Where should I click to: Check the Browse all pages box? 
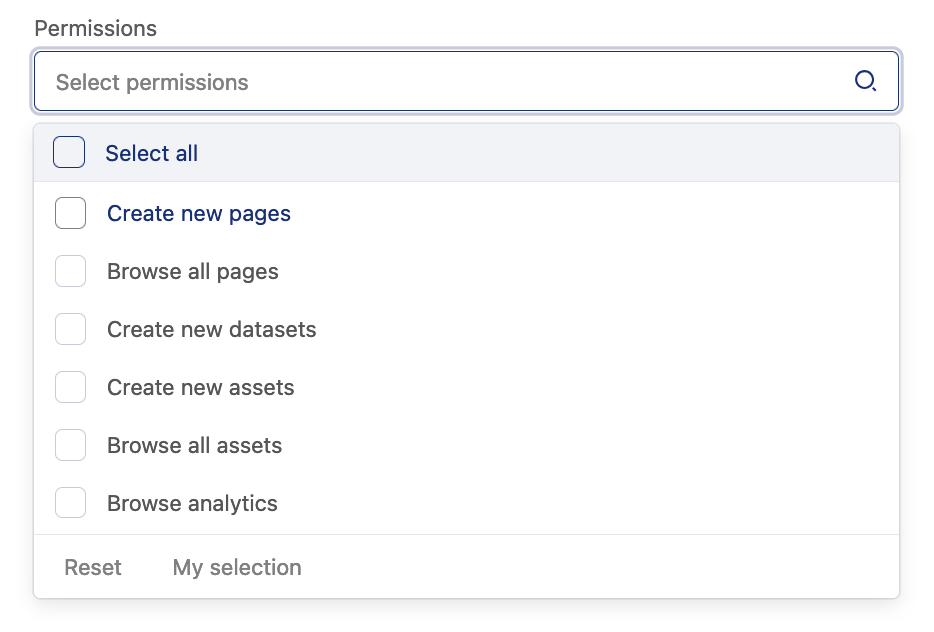[70, 271]
